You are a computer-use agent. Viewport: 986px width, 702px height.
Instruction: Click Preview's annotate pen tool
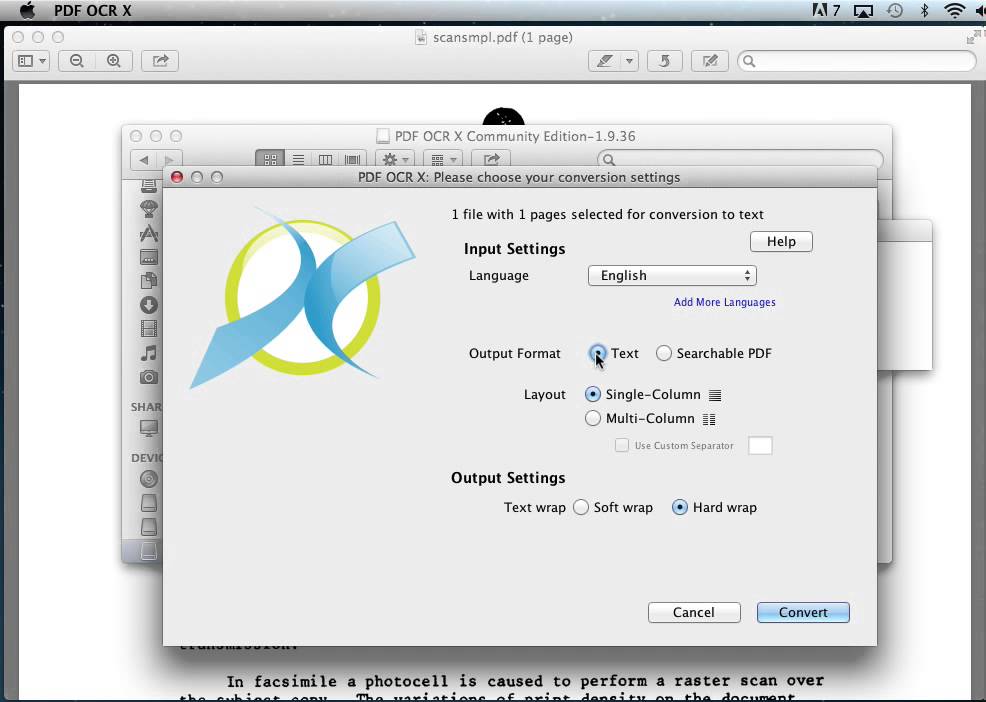(604, 61)
